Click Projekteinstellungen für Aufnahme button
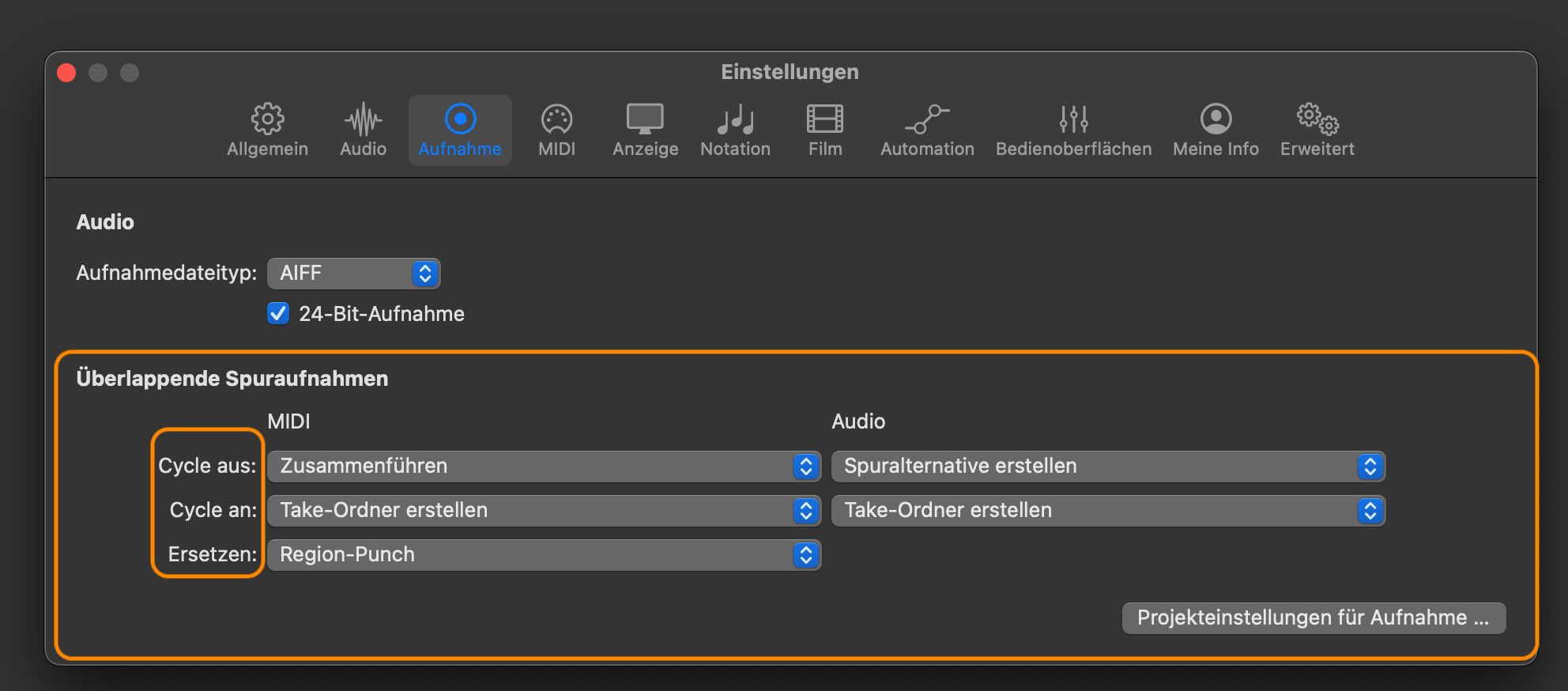This screenshot has width=1568, height=691. [x=1314, y=618]
